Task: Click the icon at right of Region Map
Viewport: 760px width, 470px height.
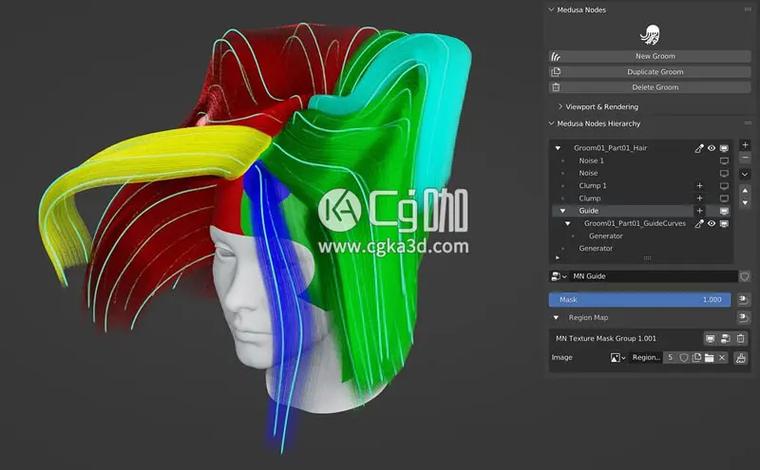Action: click(743, 318)
